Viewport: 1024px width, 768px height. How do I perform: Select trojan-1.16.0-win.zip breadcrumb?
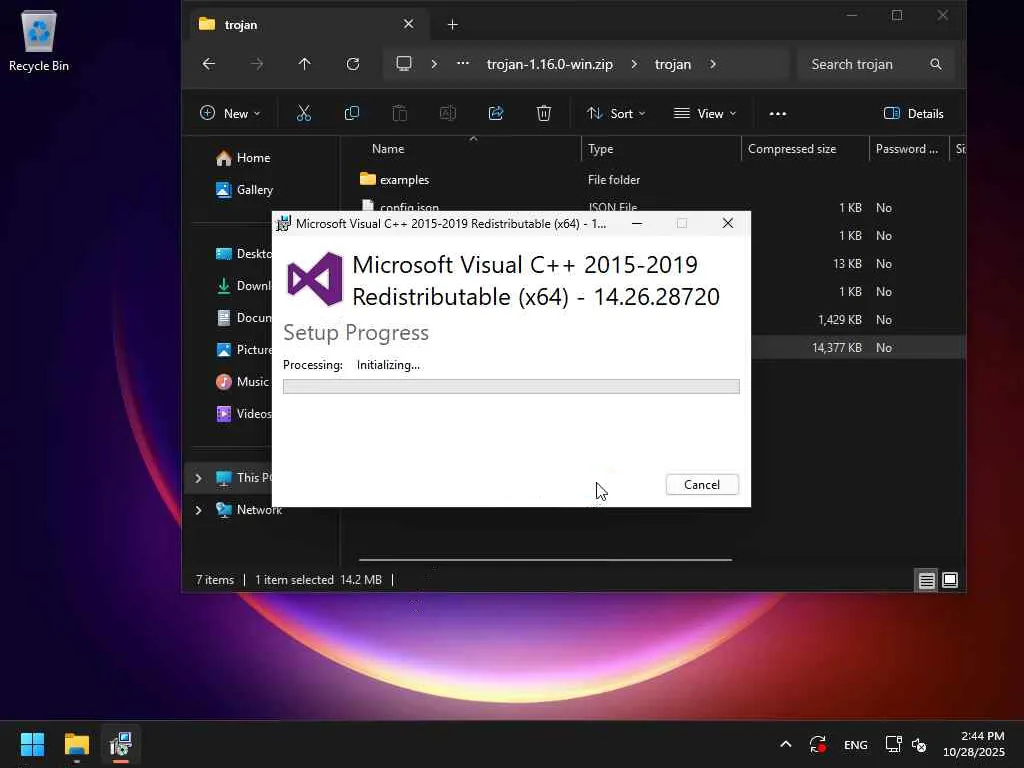550,64
